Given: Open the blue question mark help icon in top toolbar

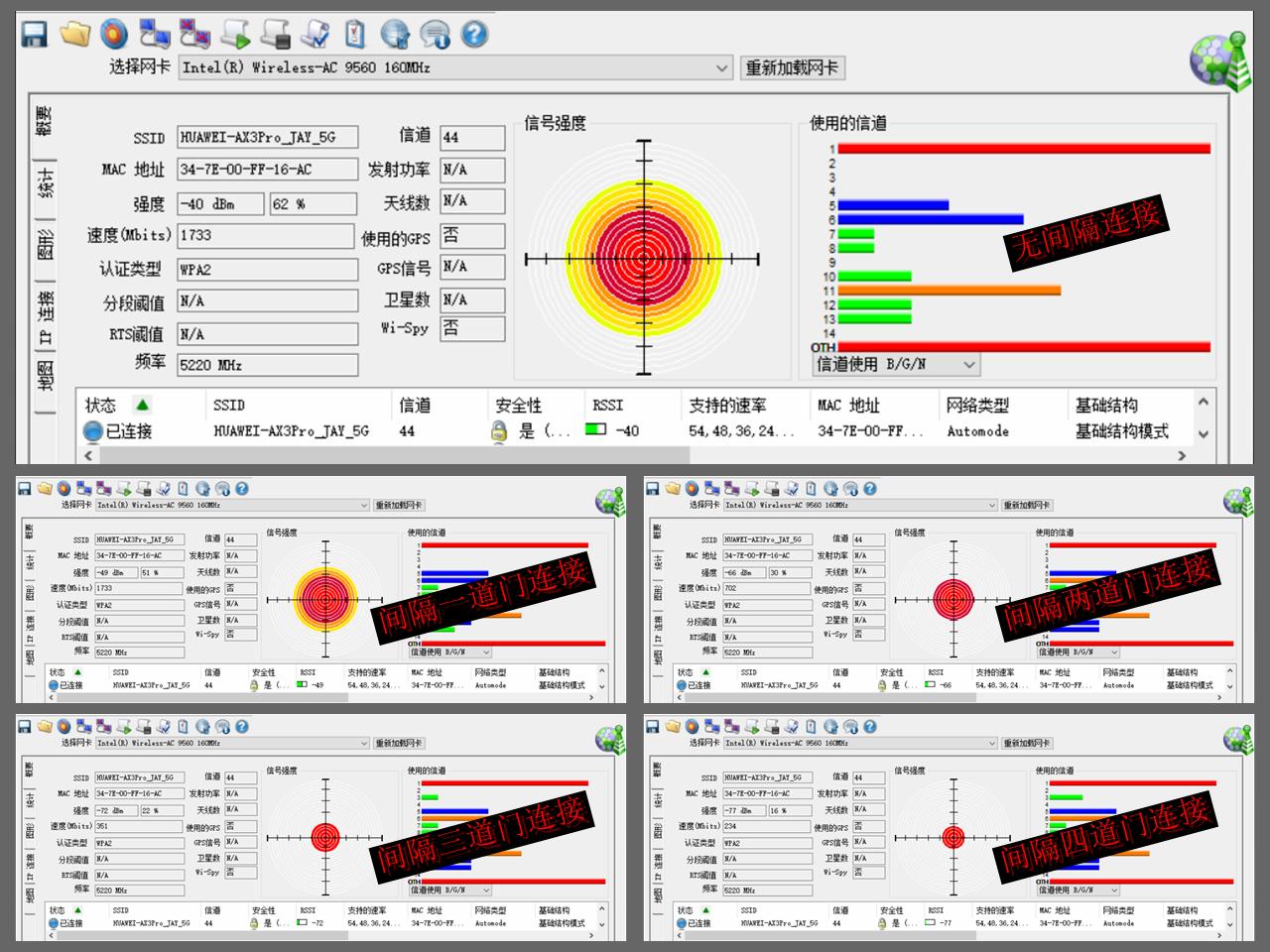Looking at the screenshot, I should click(475, 35).
